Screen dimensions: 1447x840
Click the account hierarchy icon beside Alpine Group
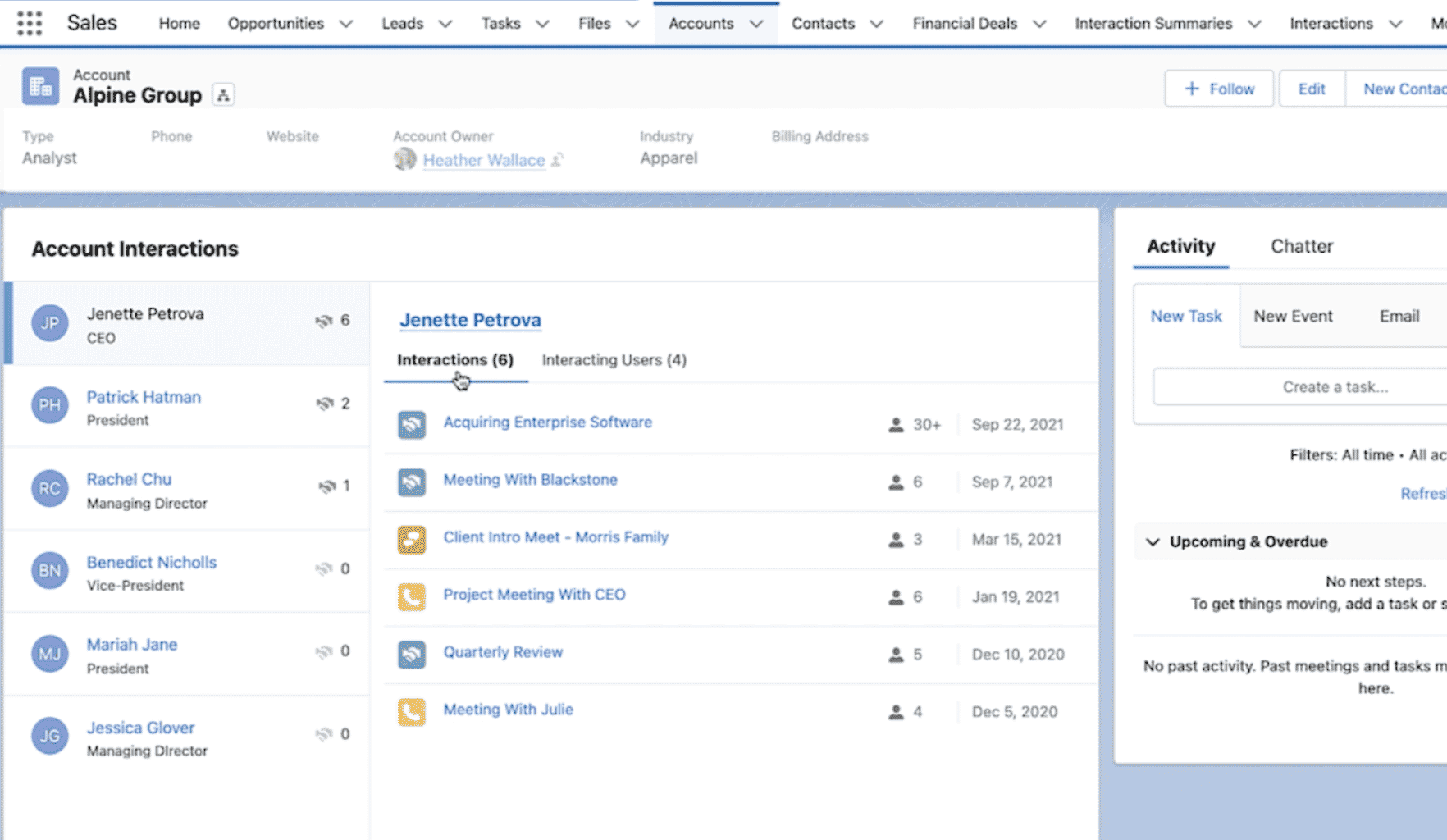[223, 95]
